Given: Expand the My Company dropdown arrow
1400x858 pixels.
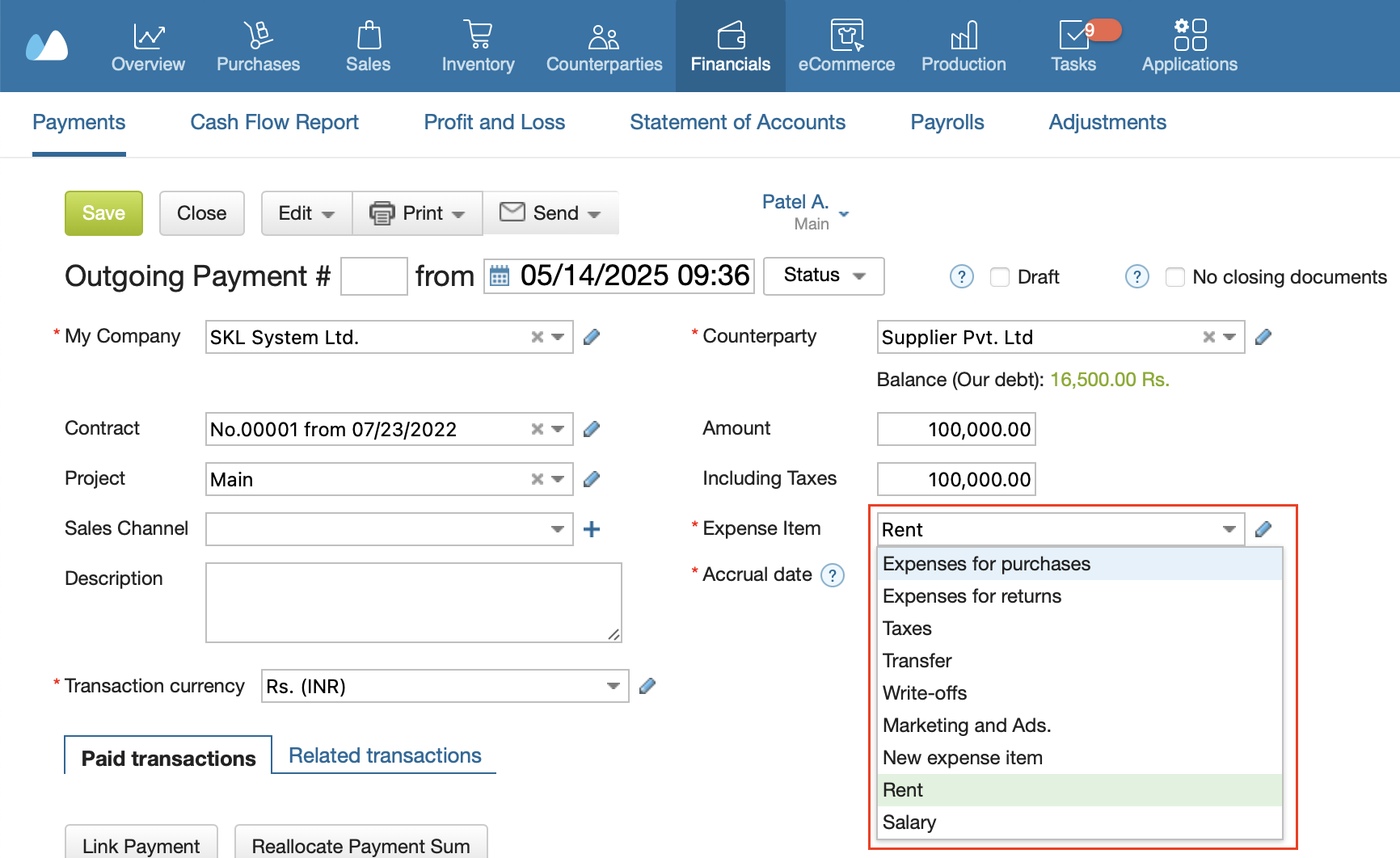Looking at the screenshot, I should pyautogui.click(x=558, y=337).
